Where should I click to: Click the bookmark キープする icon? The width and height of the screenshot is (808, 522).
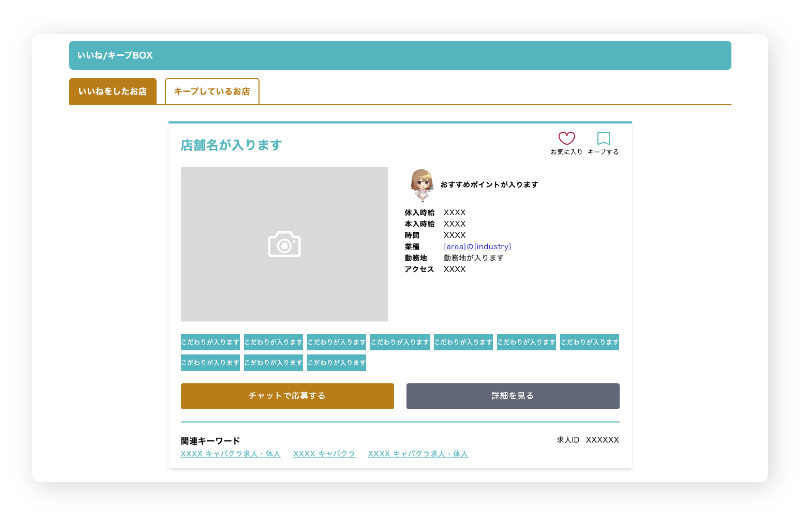coord(603,139)
